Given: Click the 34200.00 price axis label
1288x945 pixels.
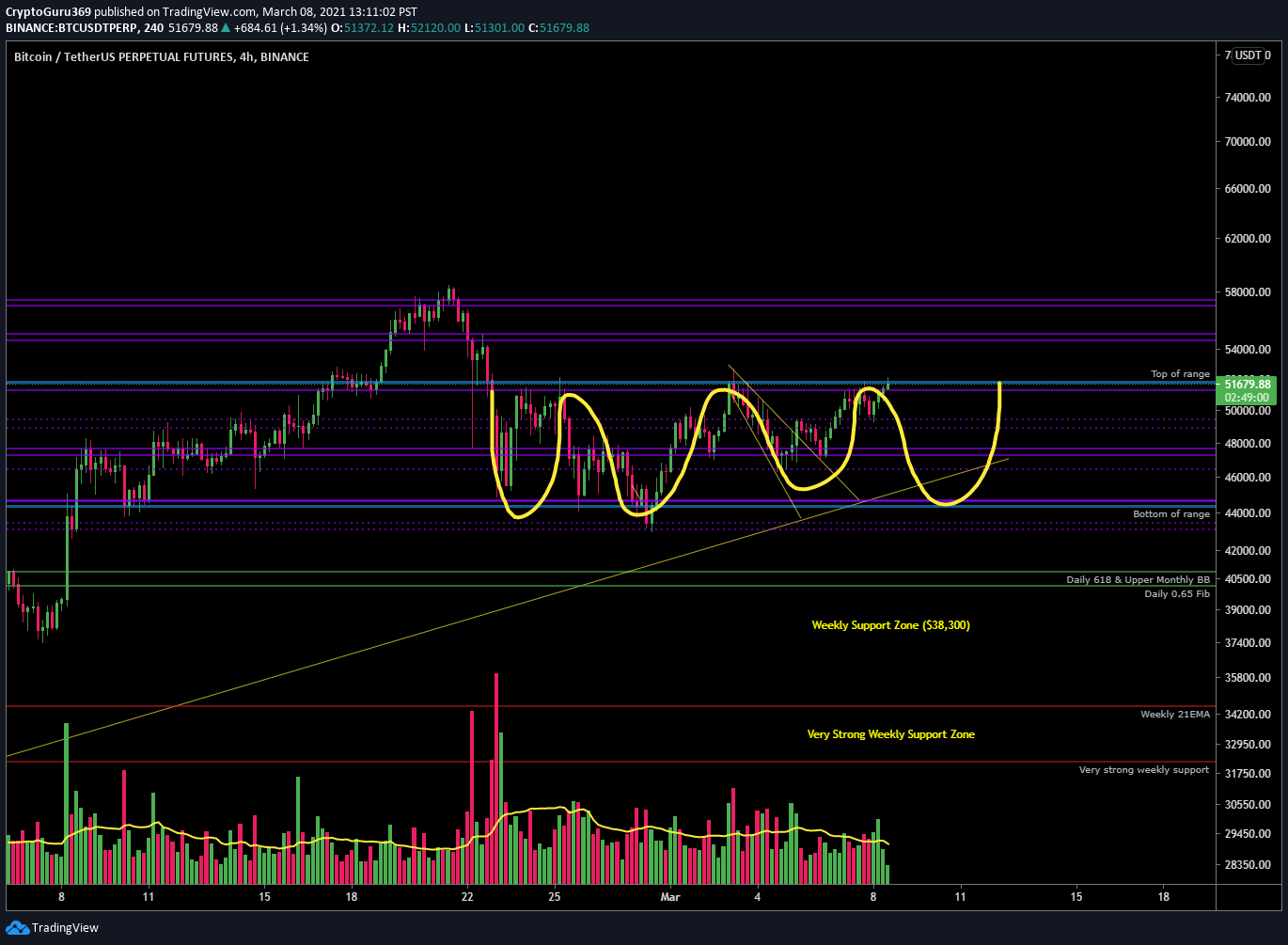Looking at the screenshot, I should 1248,715.
